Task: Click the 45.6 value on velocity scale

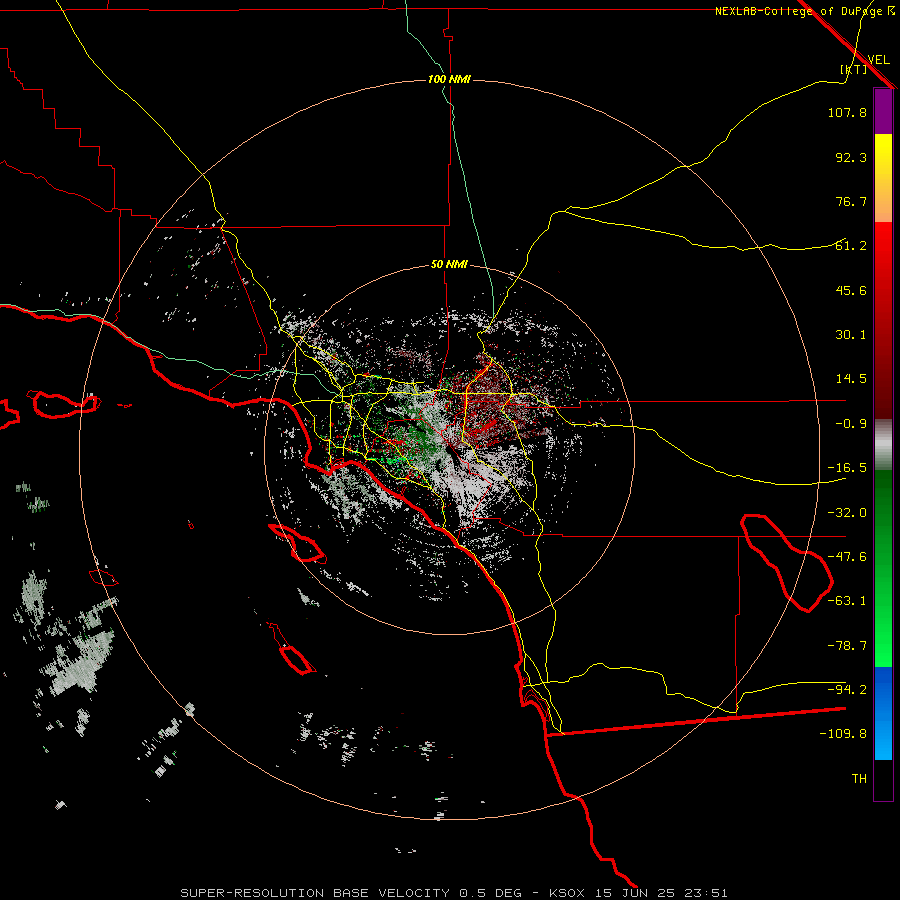Action: tap(851, 290)
